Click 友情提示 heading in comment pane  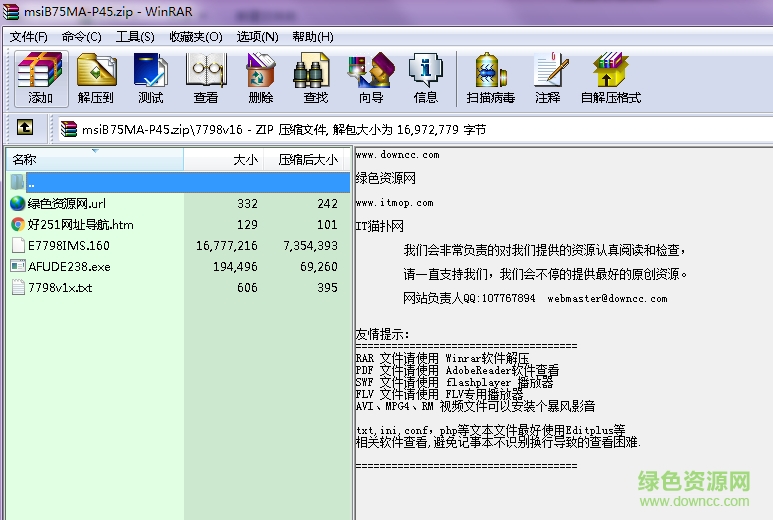[382, 334]
